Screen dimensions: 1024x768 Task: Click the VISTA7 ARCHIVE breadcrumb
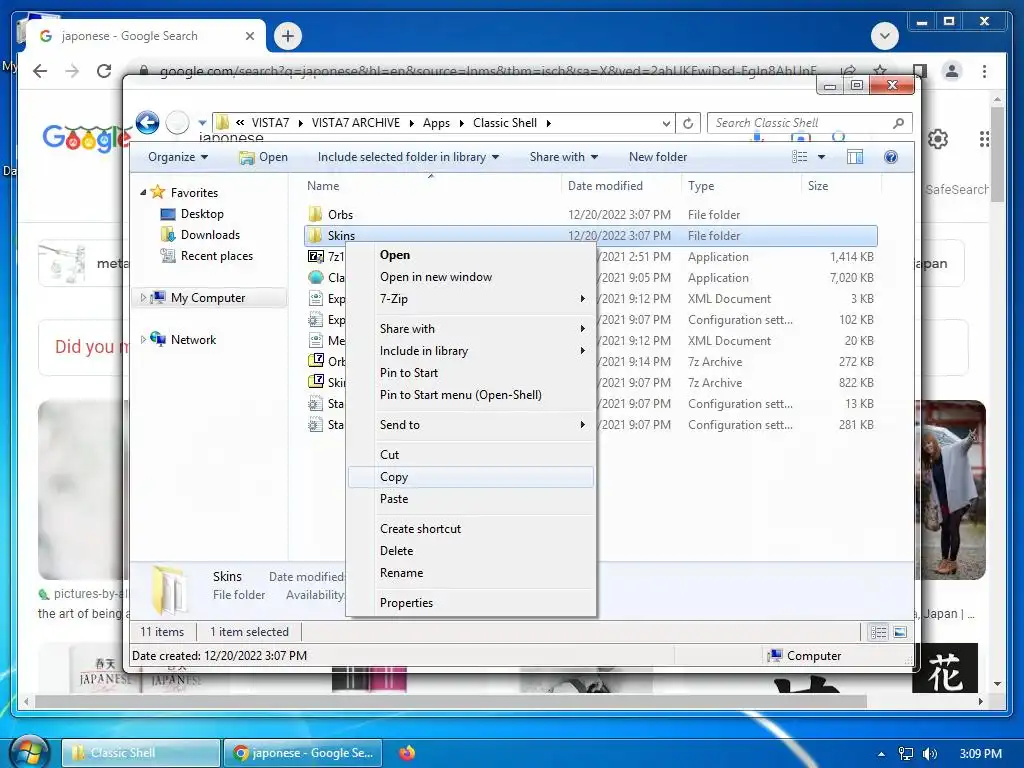pos(355,123)
